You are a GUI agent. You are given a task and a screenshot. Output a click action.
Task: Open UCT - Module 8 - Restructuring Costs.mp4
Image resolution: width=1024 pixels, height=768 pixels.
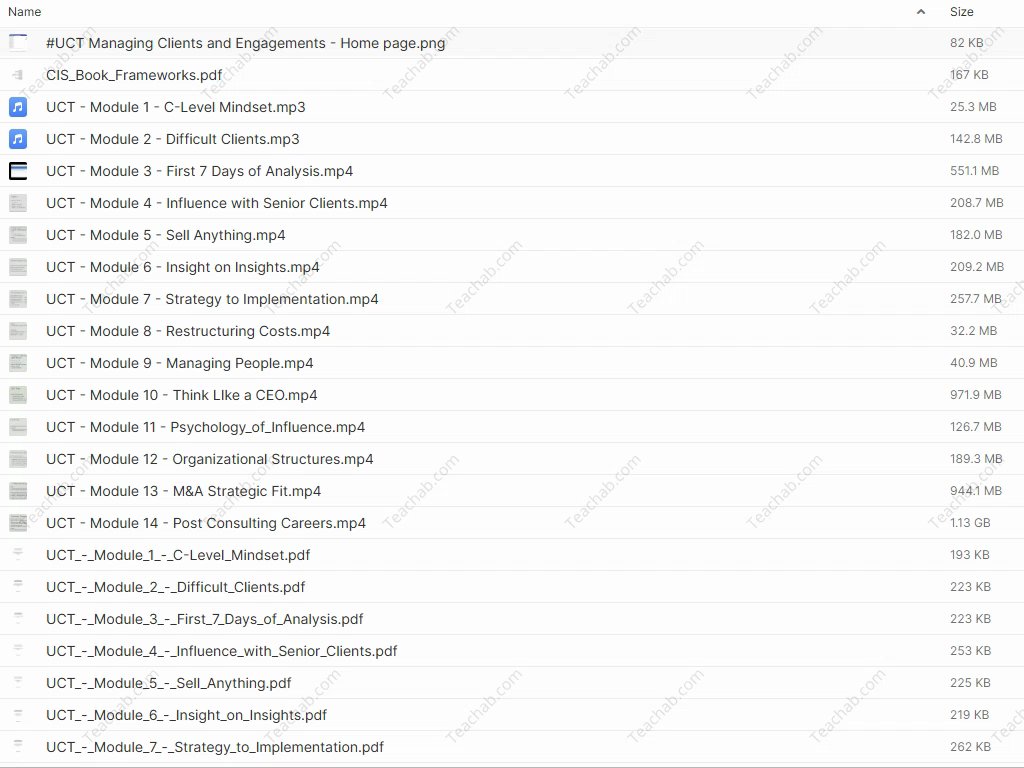click(x=188, y=331)
